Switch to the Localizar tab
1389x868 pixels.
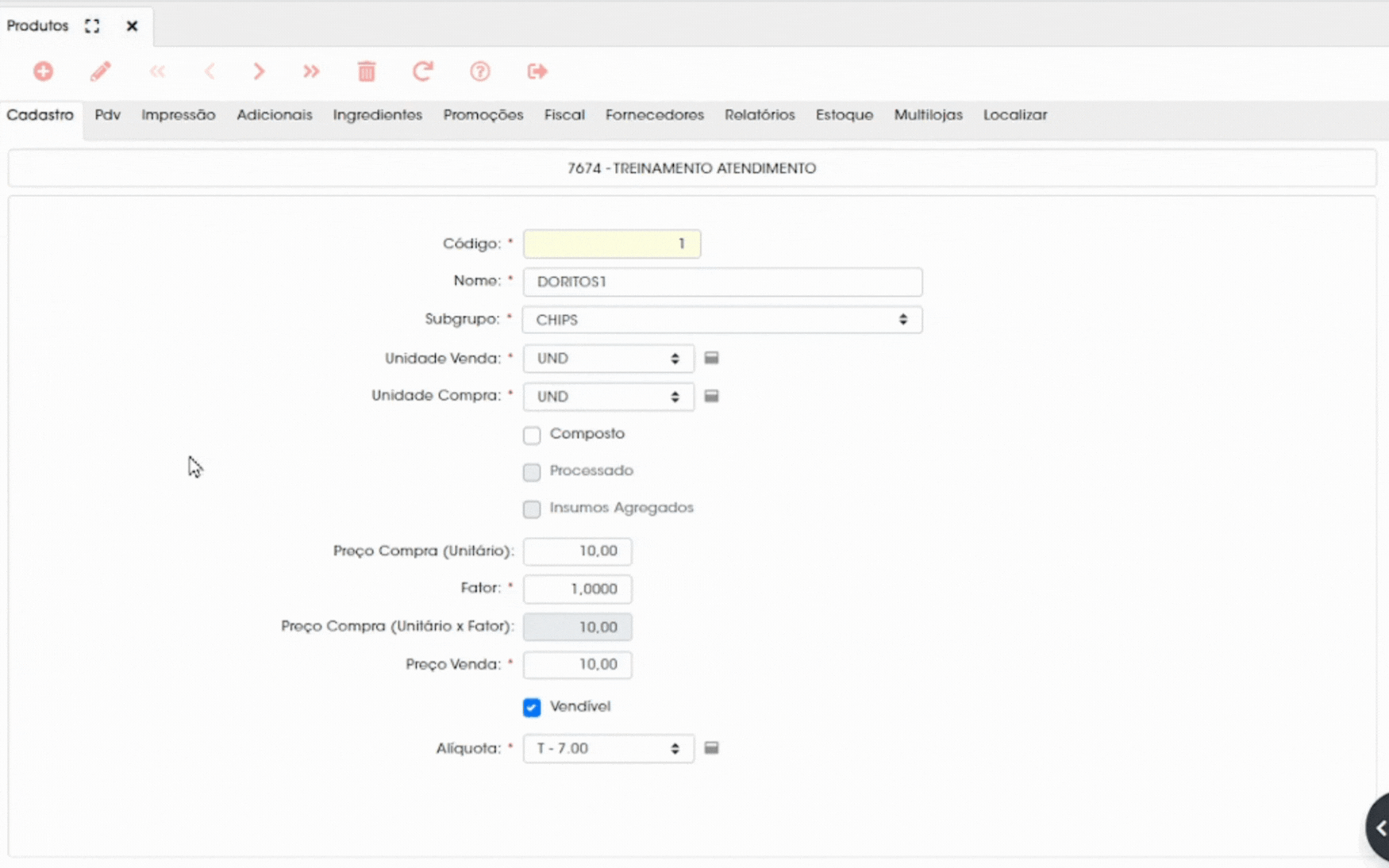[x=1015, y=115]
